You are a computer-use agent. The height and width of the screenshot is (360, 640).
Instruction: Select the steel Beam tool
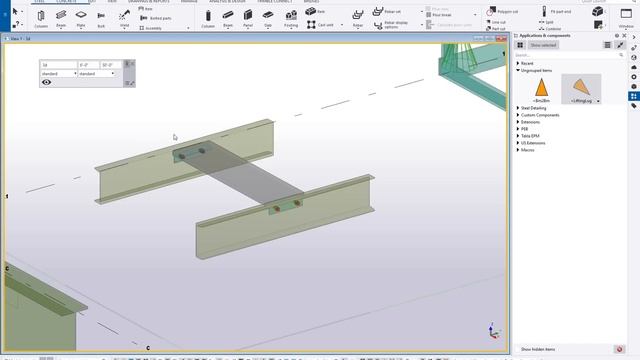click(x=61, y=19)
